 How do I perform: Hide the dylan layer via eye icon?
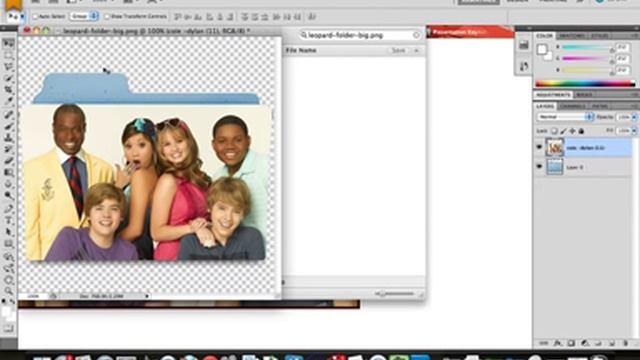[x=539, y=147]
